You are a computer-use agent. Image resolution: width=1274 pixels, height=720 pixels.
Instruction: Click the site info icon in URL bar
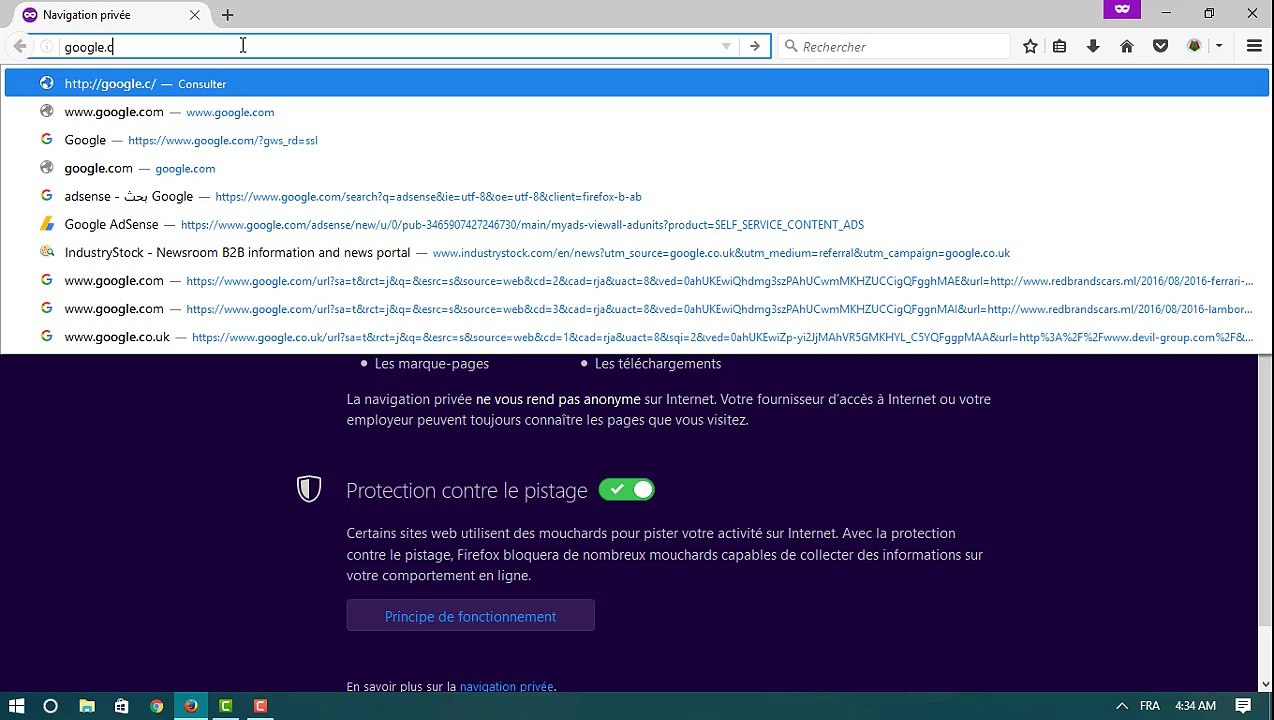pyautogui.click(x=46, y=46)
